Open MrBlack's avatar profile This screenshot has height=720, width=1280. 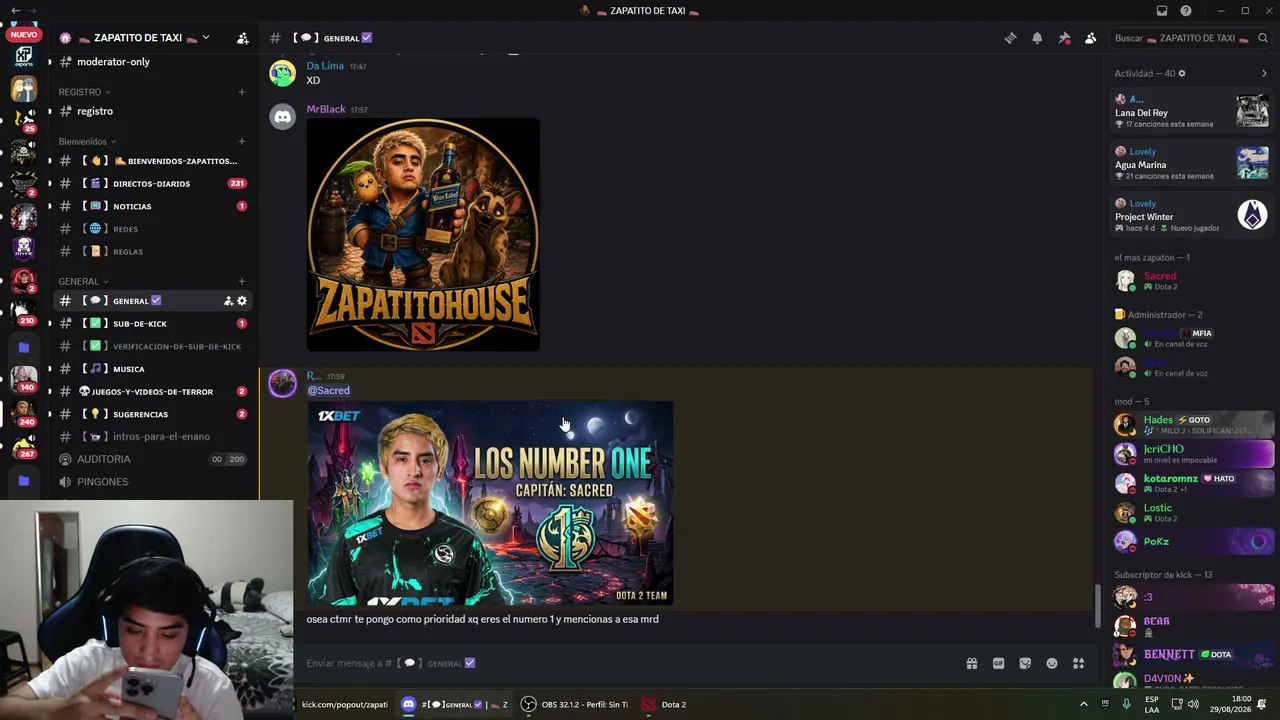[283, 117]
